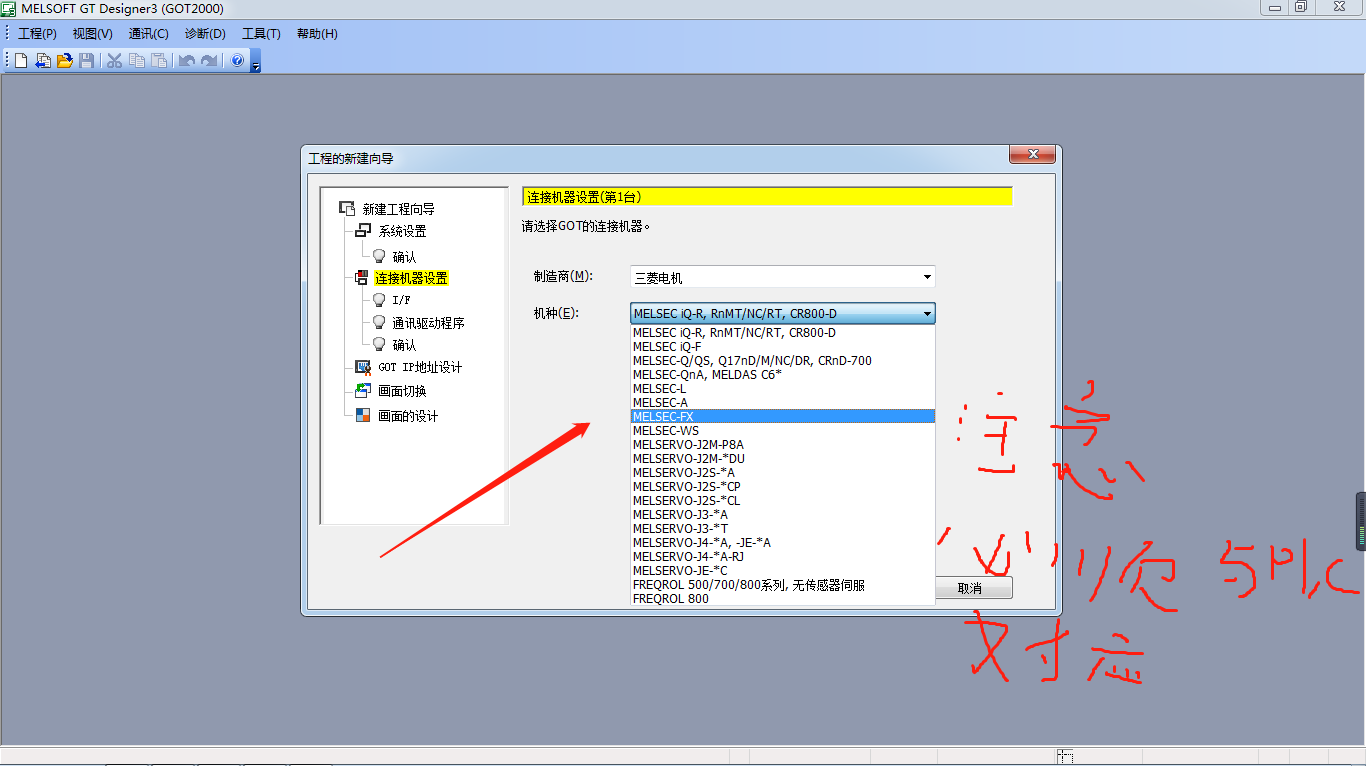Click the GT Designer3 application icon in title bar
Viewport: 1366px width, 766px height.
coord(9,9)
